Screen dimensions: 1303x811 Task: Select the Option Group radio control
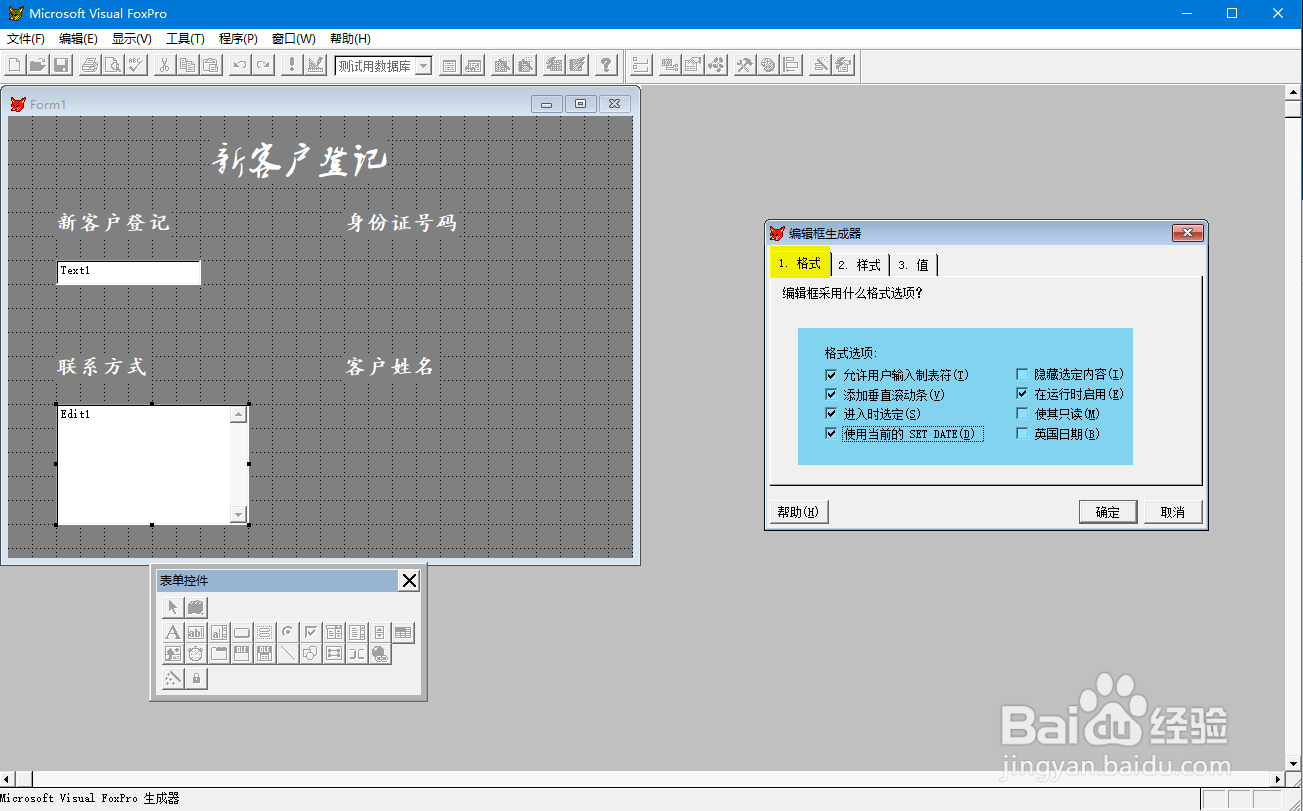click(288, 632)
